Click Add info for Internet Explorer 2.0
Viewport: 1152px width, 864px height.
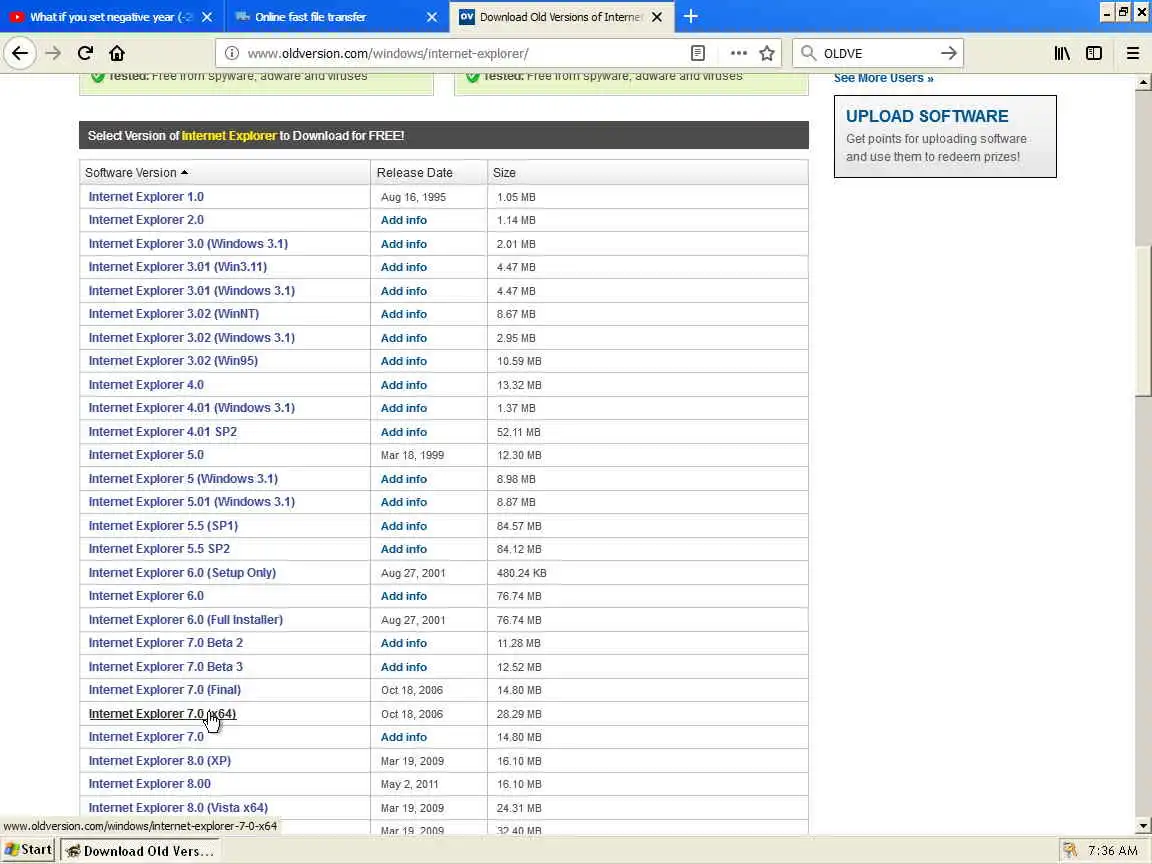point(403,220)
